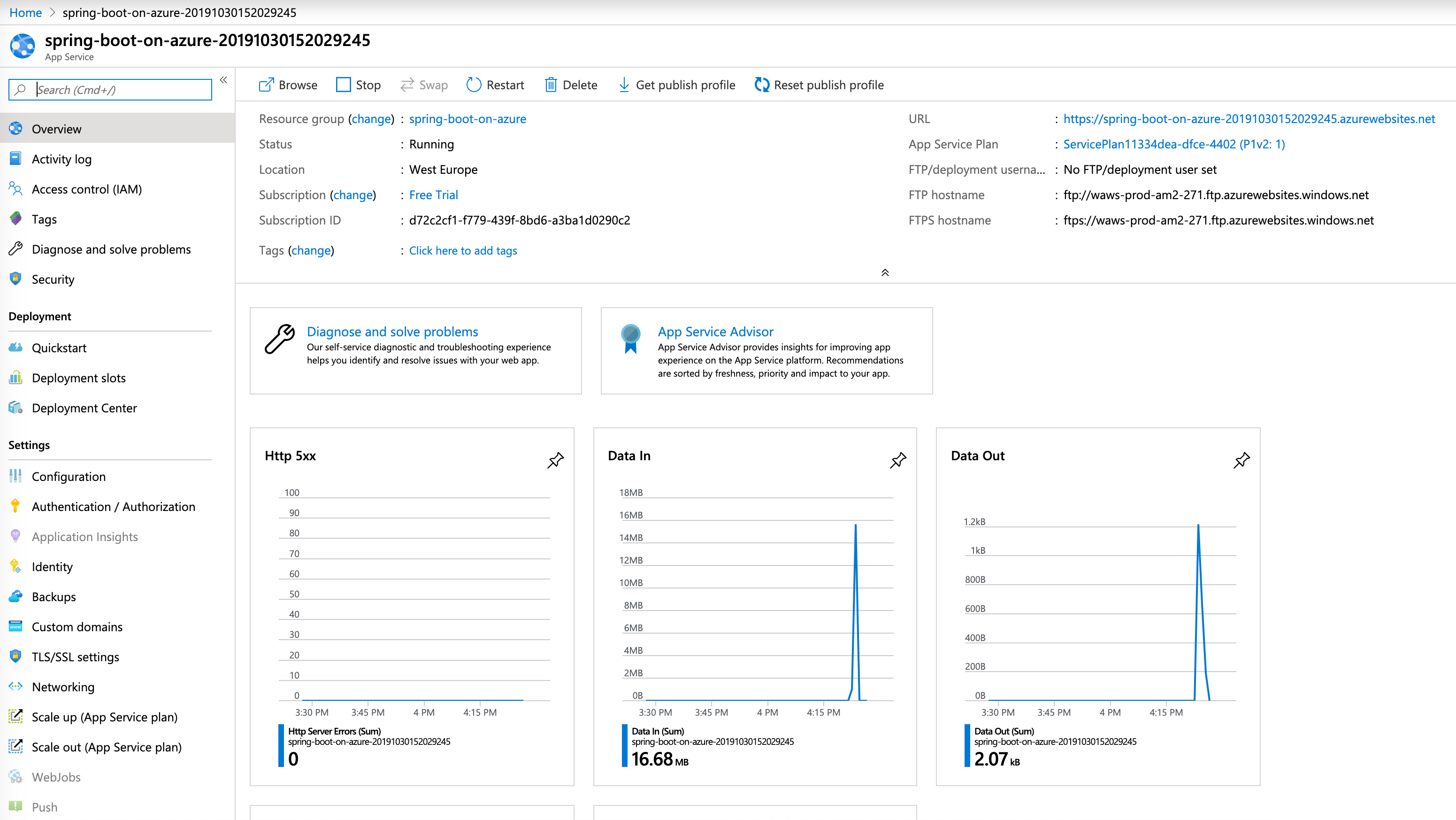Pin the Data In chart

[x=898, y=460]
